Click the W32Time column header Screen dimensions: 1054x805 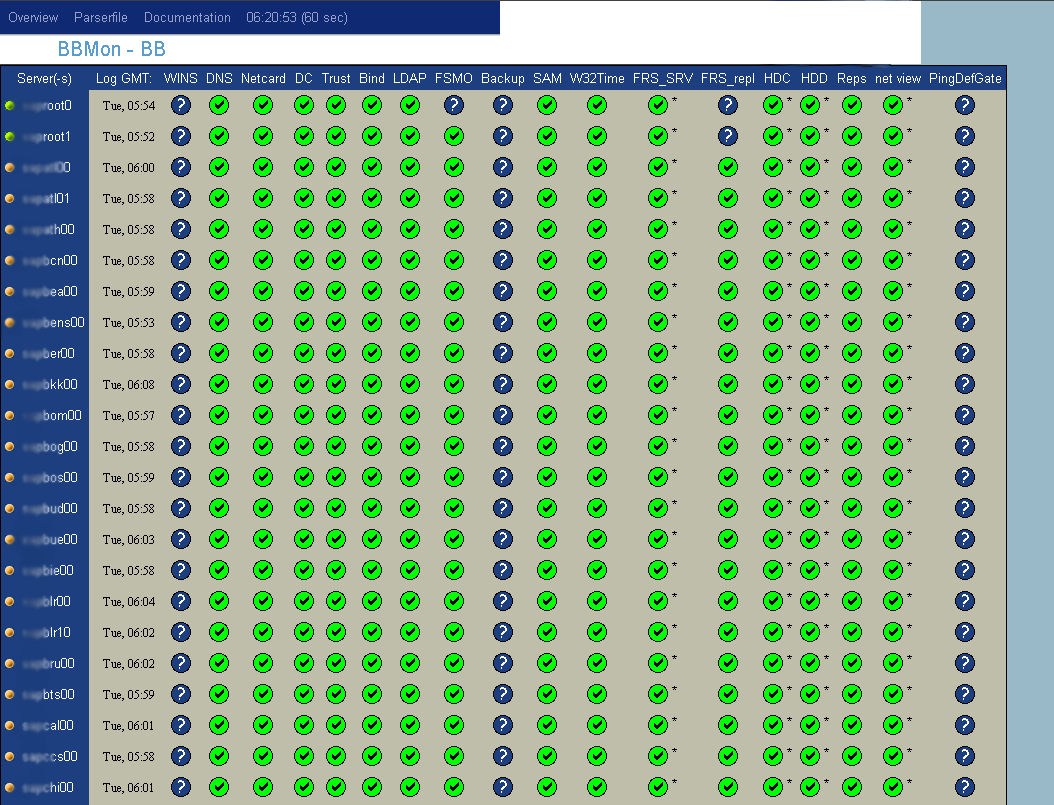tap(597, 79)
